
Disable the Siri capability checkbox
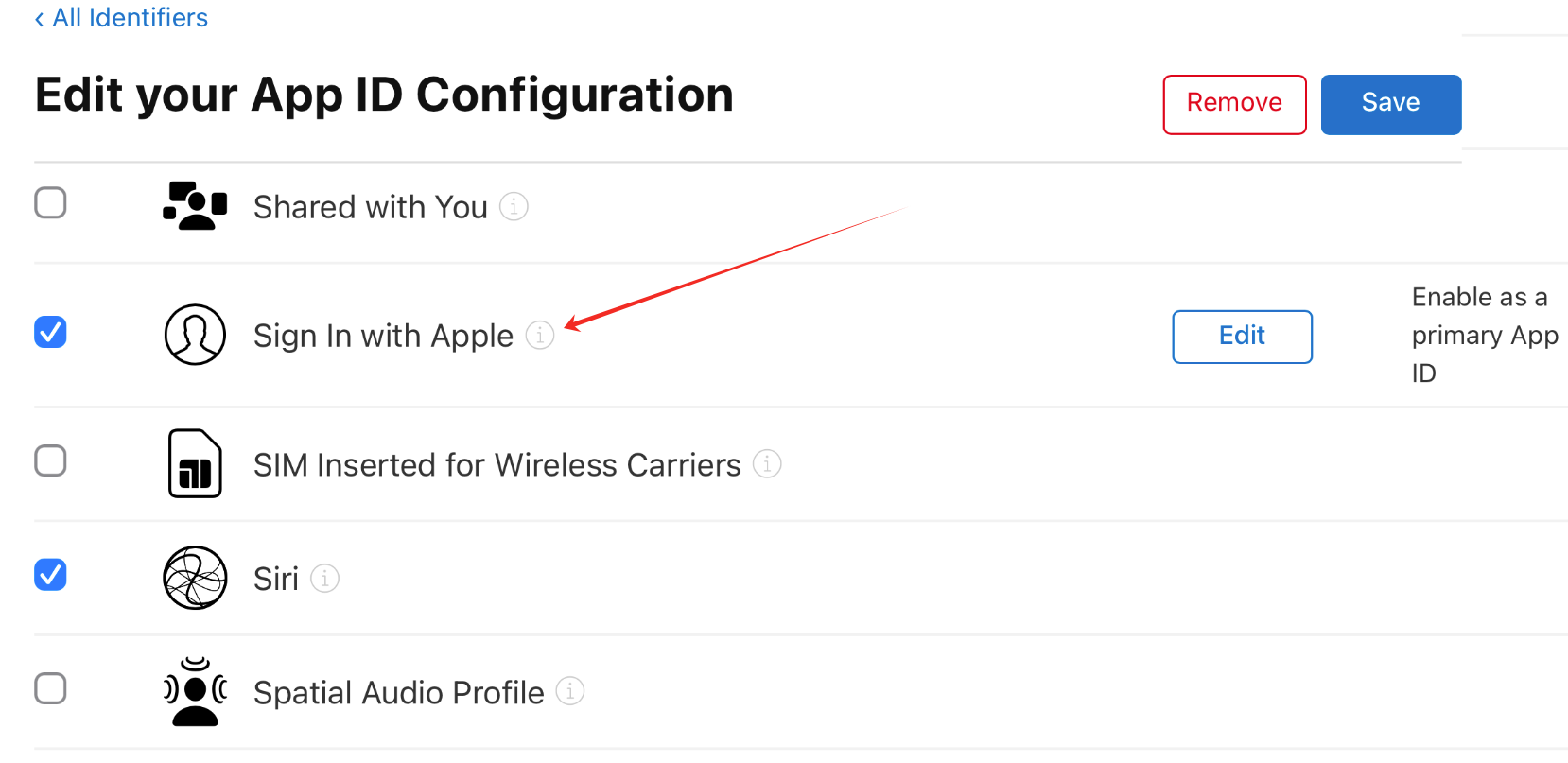(50, 574)
